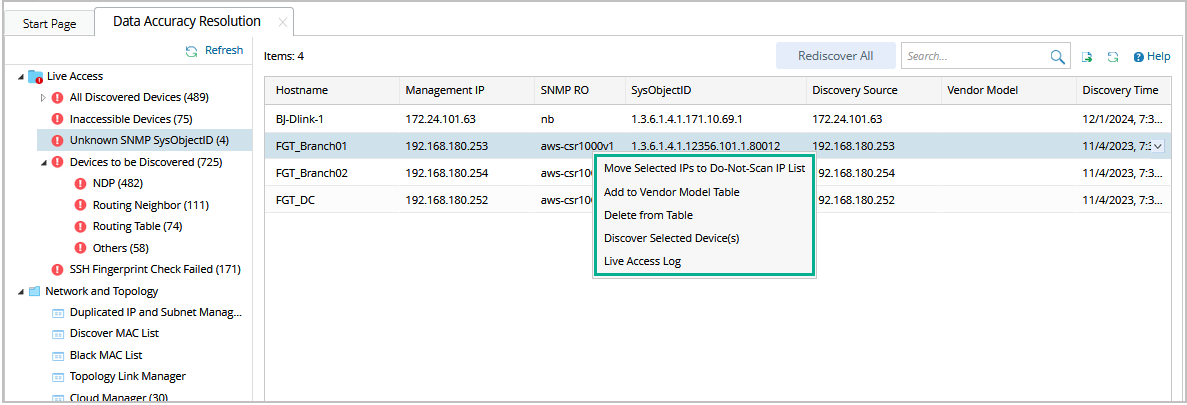Close the Data Accuracy Resolution tab
The height and width of the screenshot is (405, 1187).
[x=282, y=22]
